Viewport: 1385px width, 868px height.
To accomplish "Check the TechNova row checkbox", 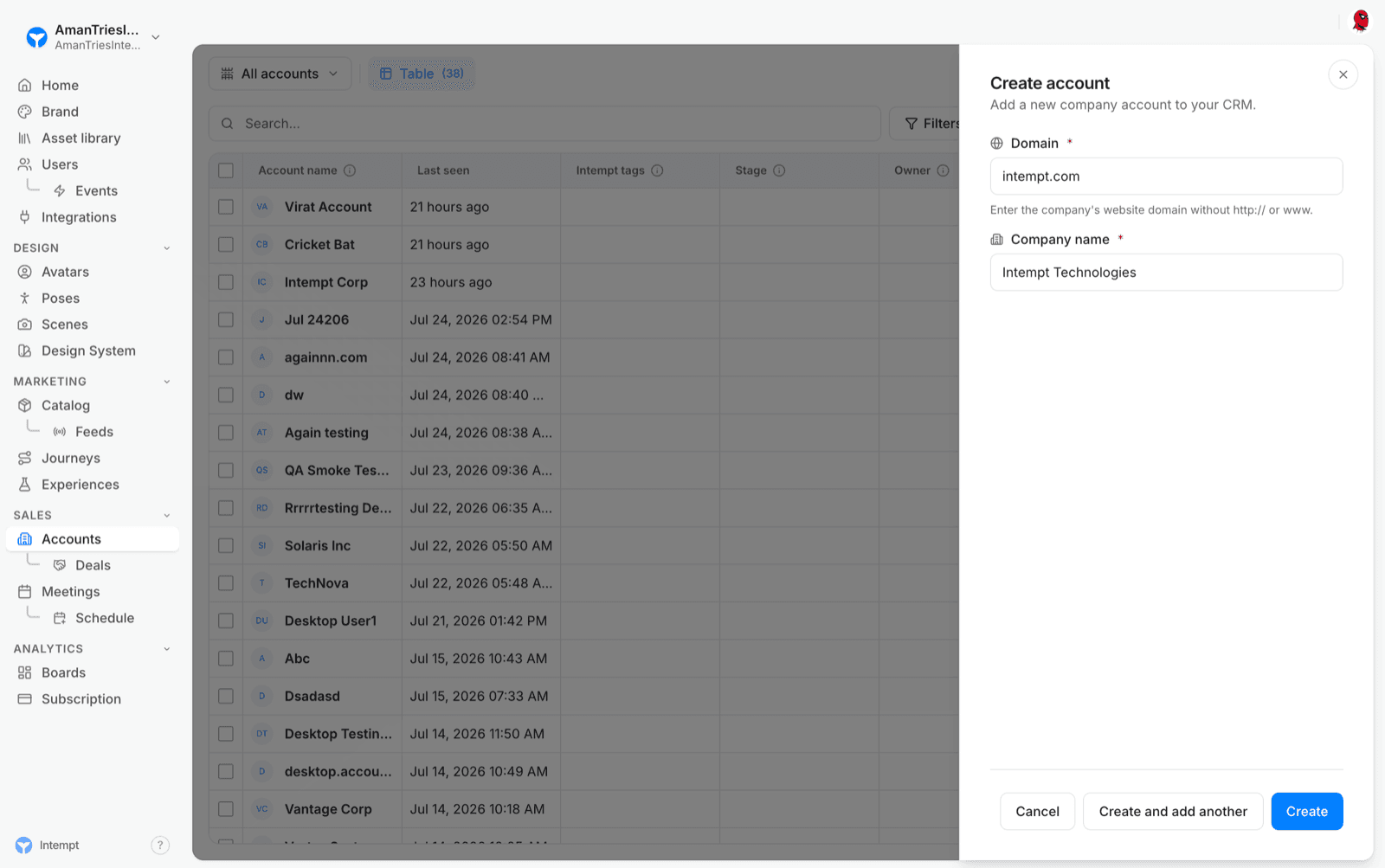I will (226, 583).
